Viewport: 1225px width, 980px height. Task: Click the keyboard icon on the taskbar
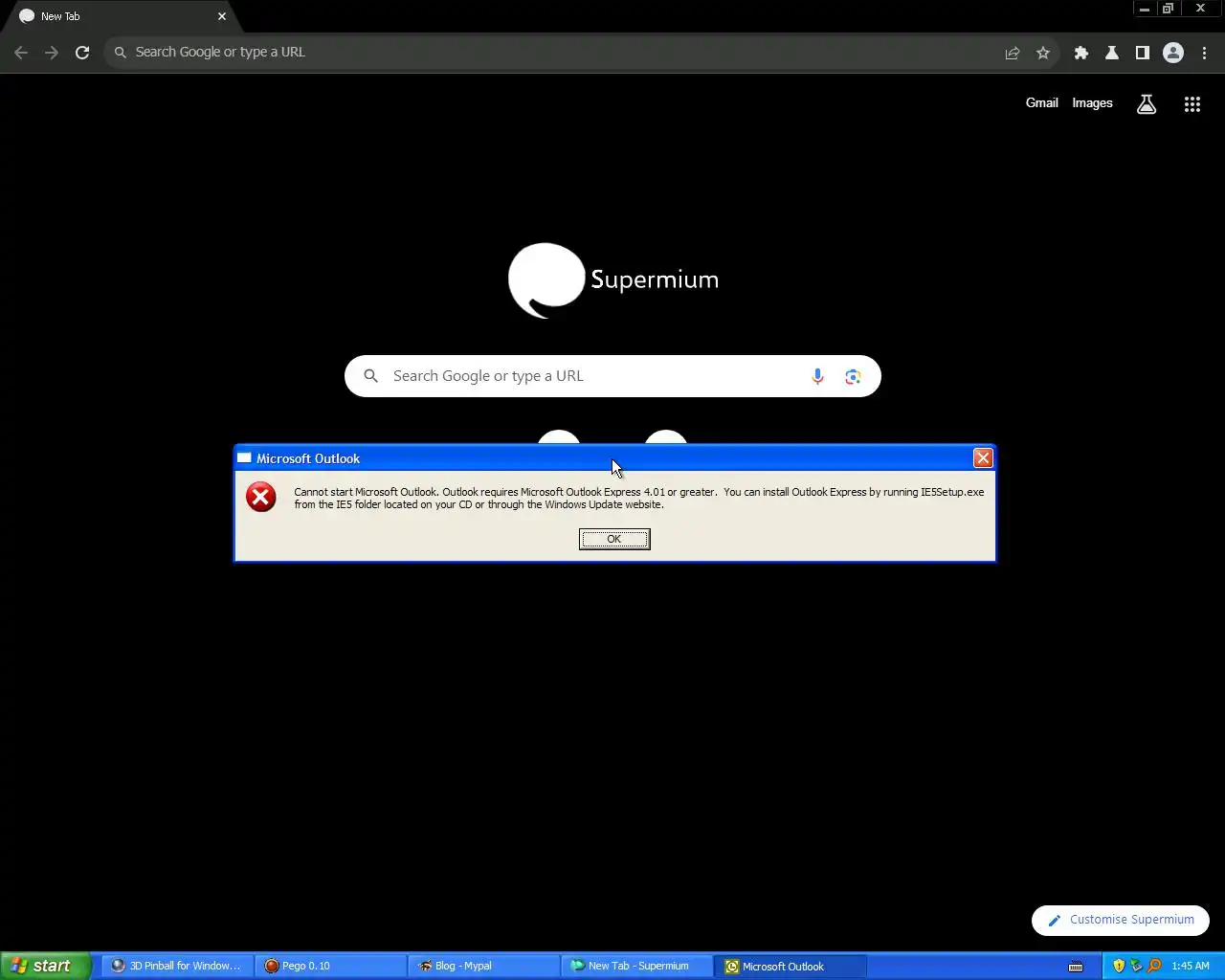pyautogui.click(x=1076, y=966)
